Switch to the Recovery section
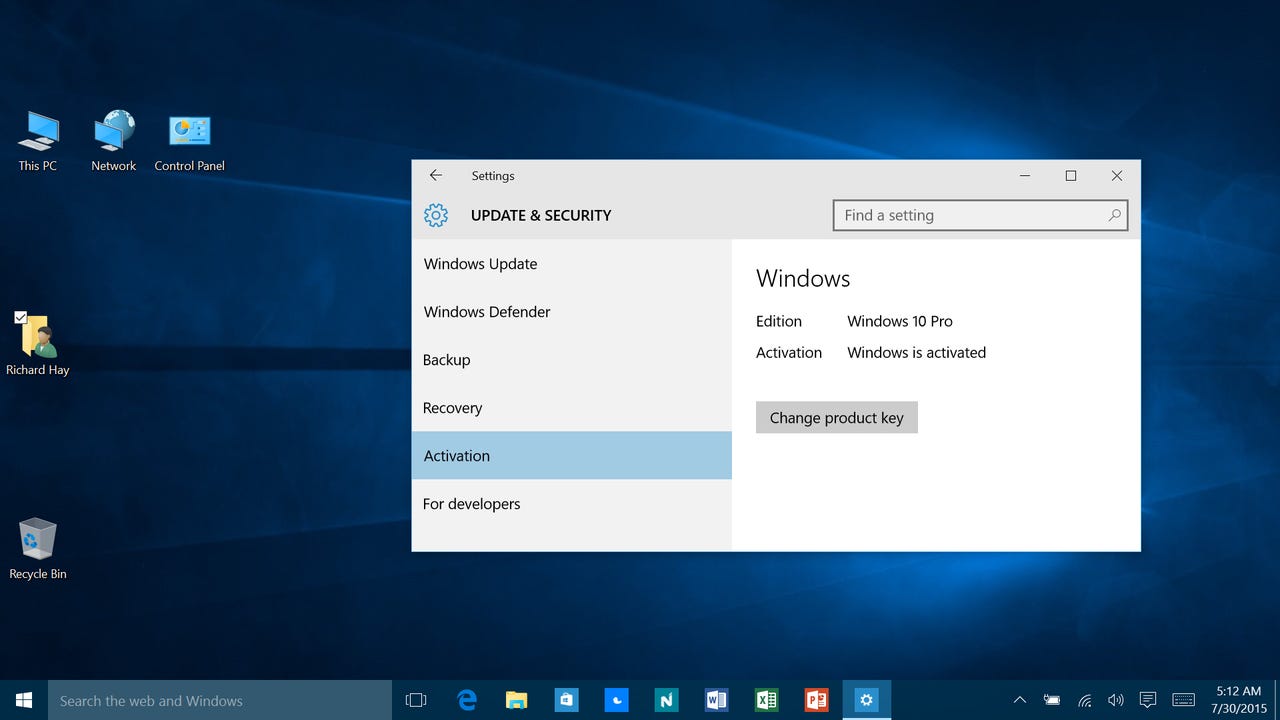1280x720 pixels. tap(452, 408)
